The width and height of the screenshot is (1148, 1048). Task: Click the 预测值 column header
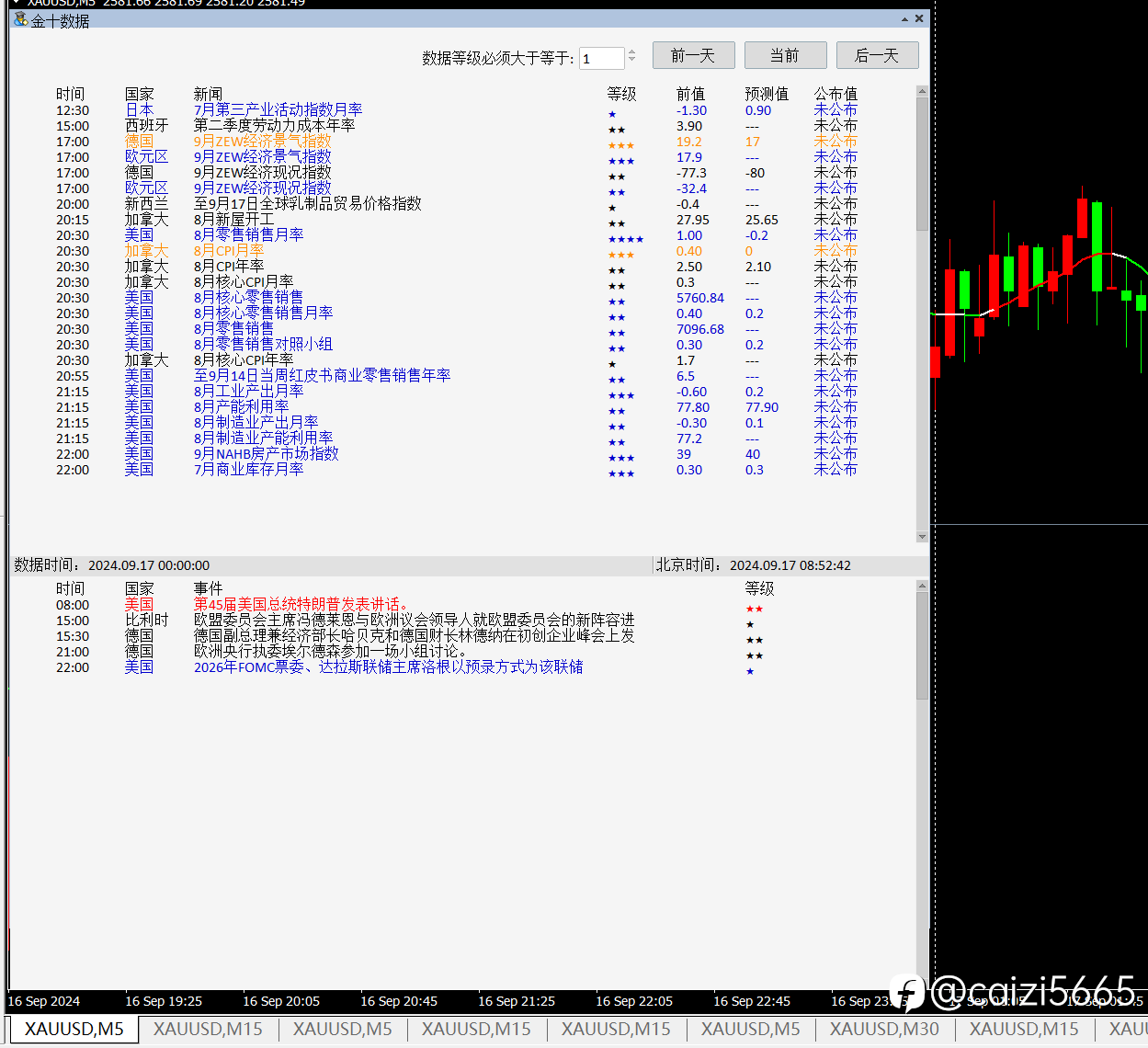(x=767, y=94)
